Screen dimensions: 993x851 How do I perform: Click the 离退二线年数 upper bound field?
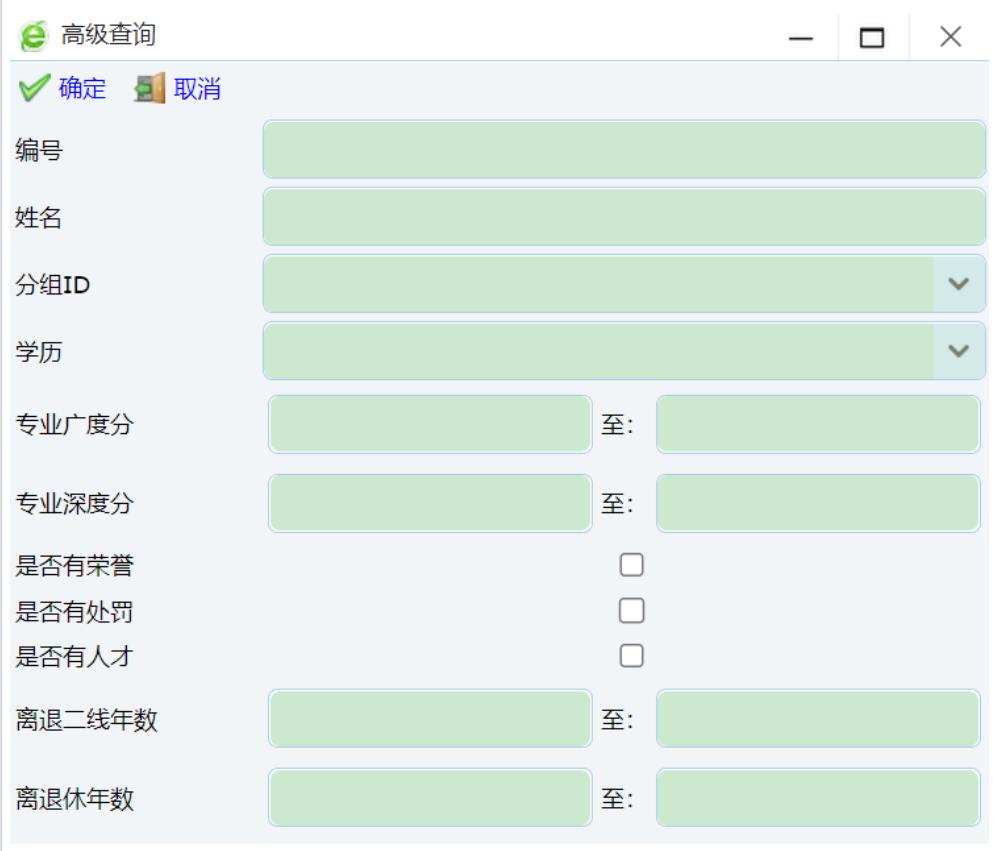(817, 718)
